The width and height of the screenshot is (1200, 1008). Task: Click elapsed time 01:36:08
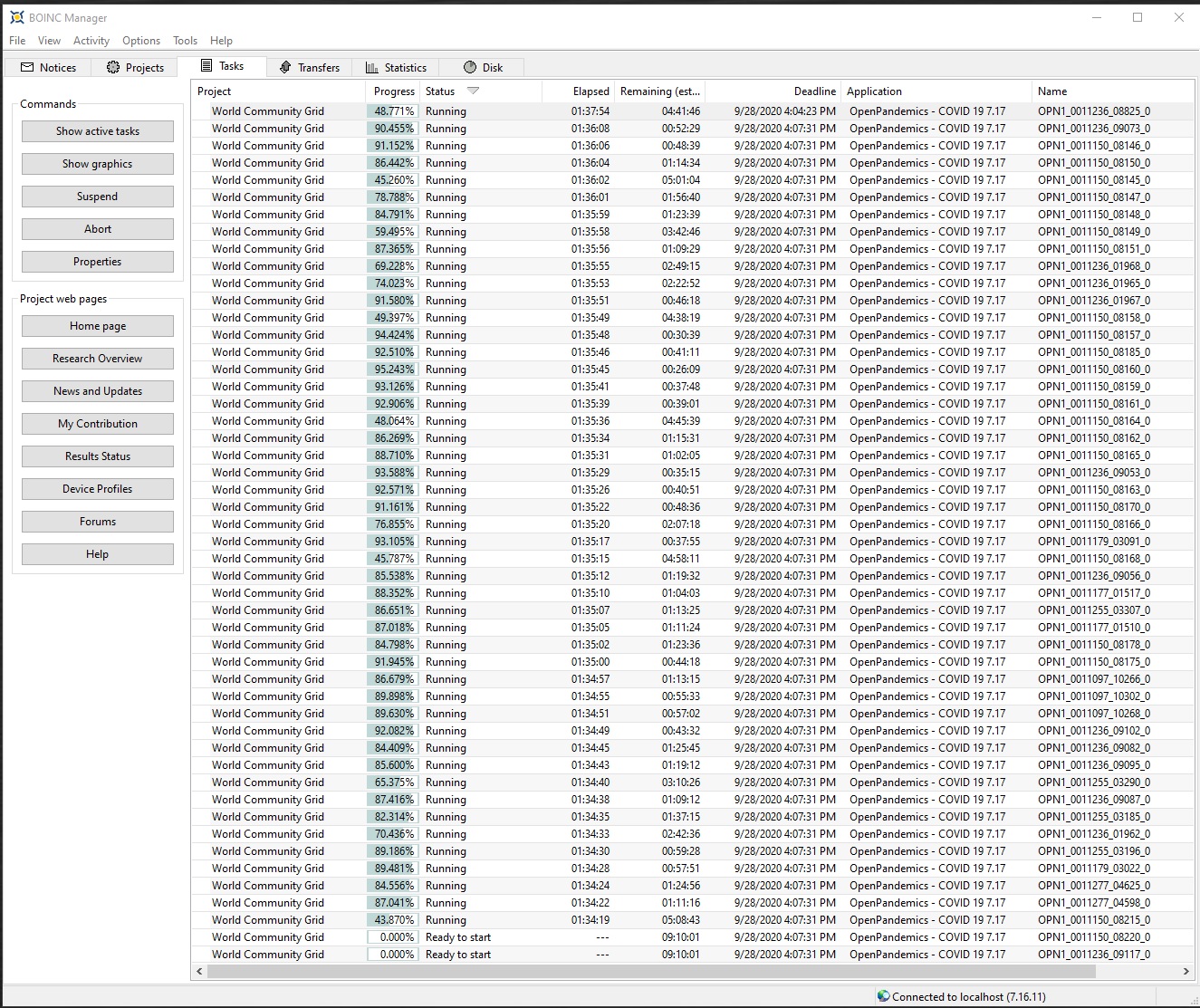click(590, 129)
